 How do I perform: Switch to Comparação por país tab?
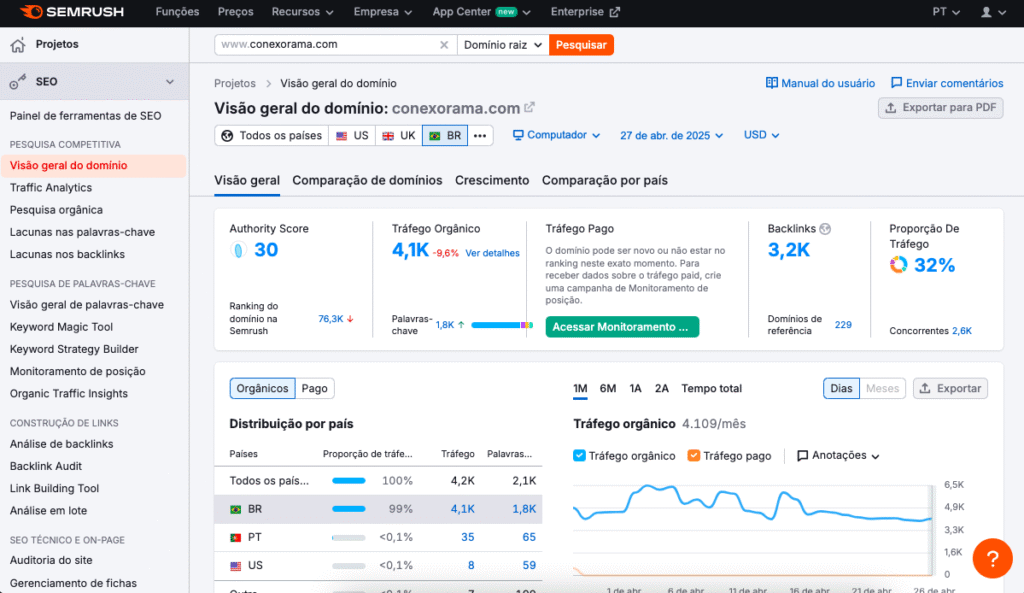pyautogui.click(x=605, y=180)
